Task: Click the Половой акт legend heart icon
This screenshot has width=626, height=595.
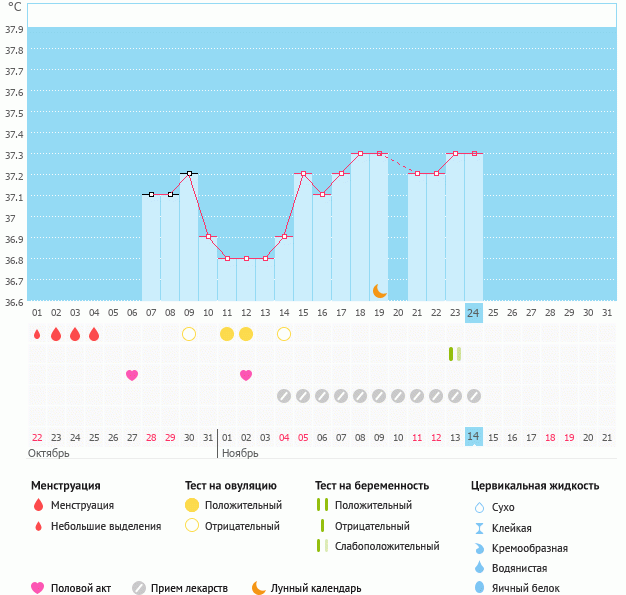Action: pos(38,588)
